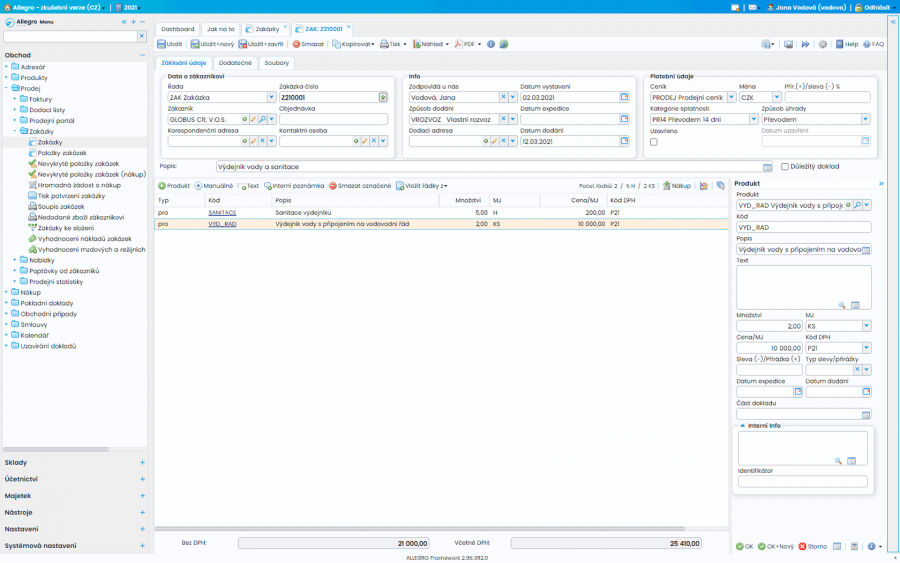
Task: Click the Uložit save icon button
Action: click(x=162, y=44)
